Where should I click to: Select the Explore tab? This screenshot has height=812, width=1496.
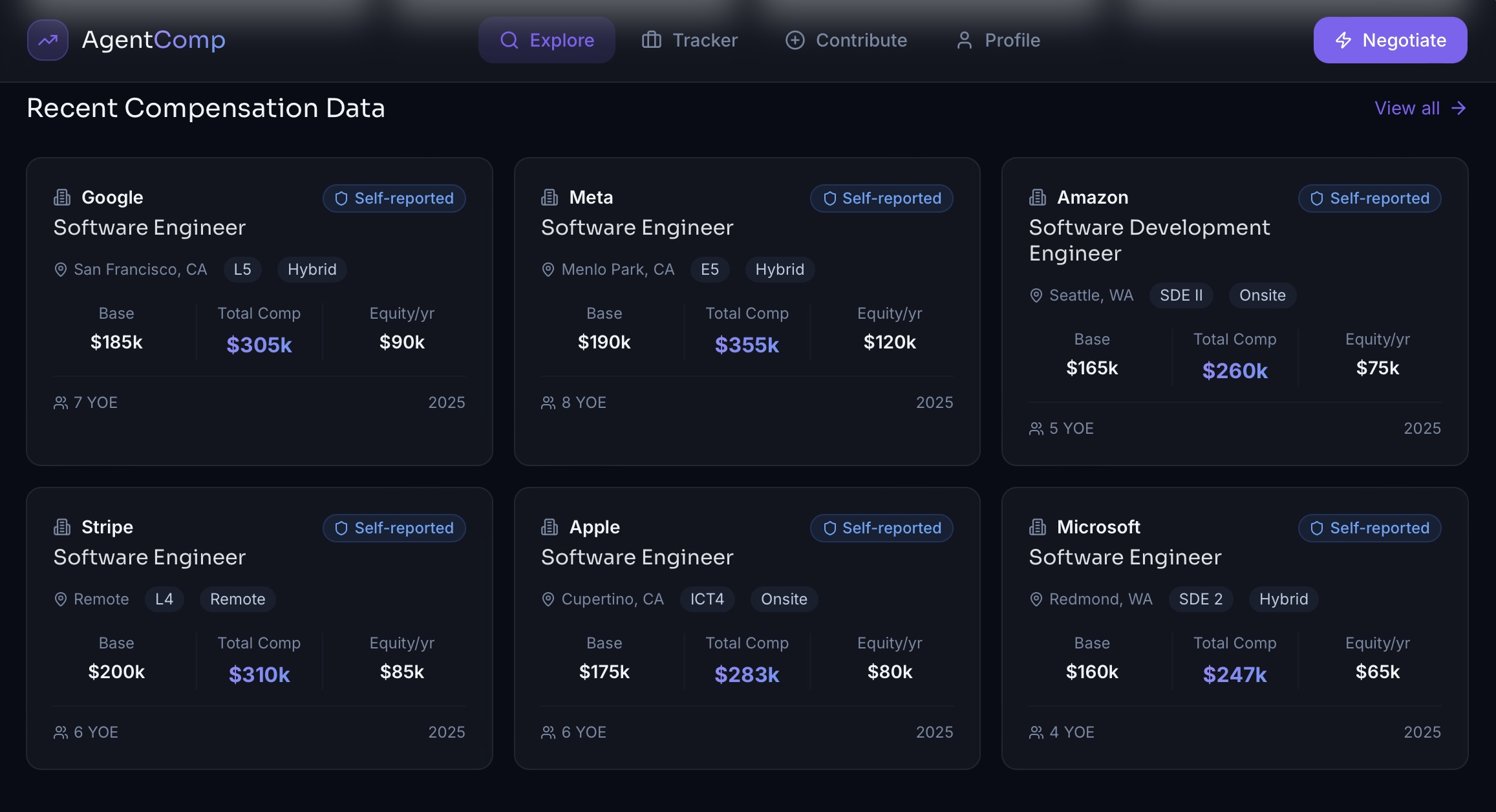tap(547, 40)
